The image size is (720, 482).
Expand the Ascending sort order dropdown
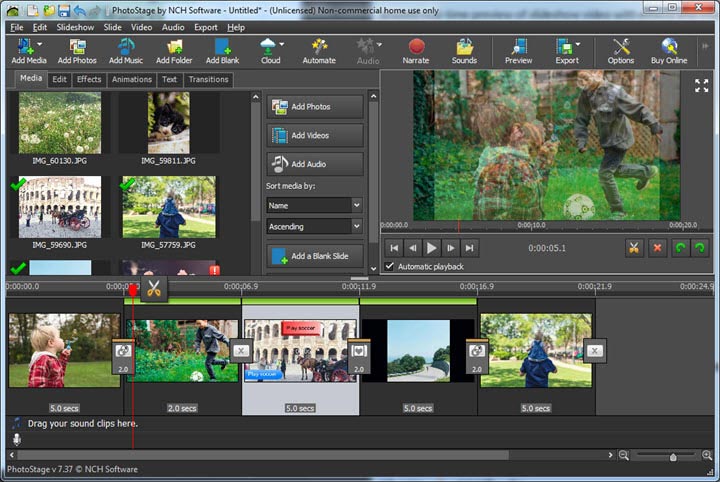tap(314, 227)
